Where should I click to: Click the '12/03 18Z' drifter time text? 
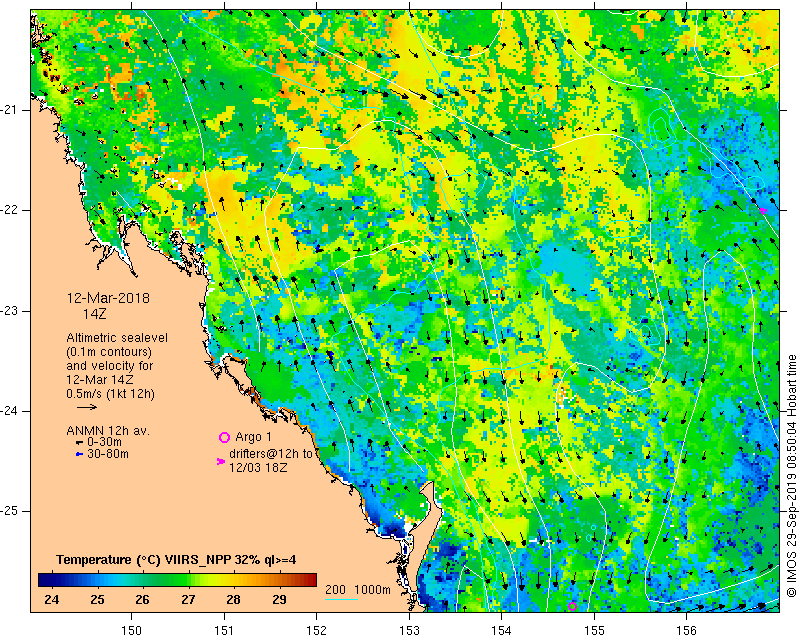tap(258, 467)
